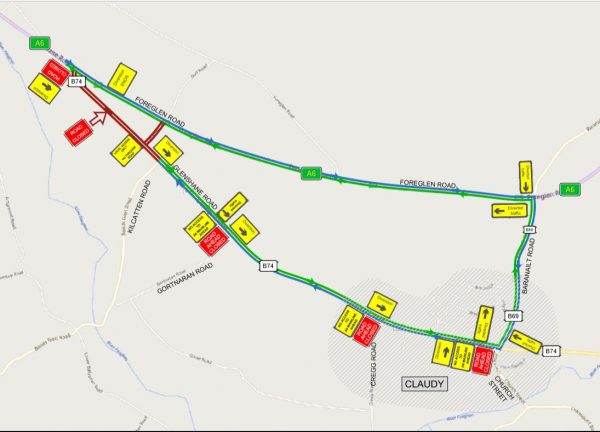The height and width of the screenshot is (432, 600).
Task: Select the red Road Ahead Closed sign above Gortnaran Road
Action: click(214, 241)
